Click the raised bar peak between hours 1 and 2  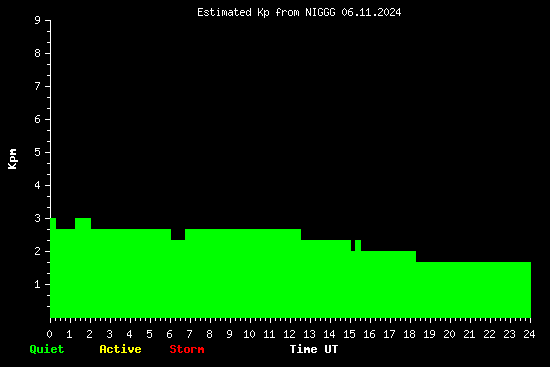coord(83,223)
